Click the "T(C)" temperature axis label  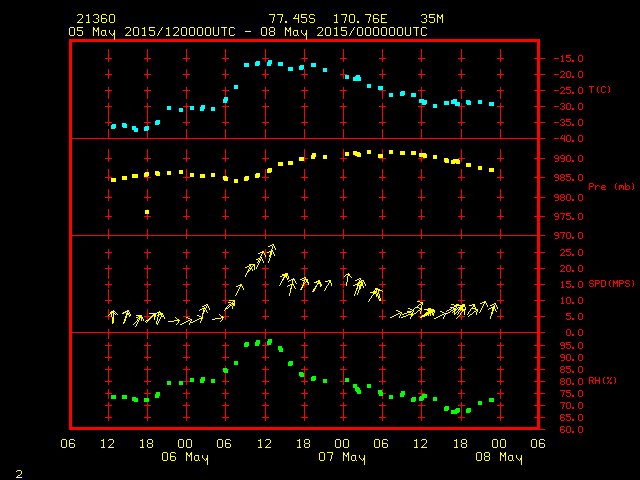(x=600, y=90)
